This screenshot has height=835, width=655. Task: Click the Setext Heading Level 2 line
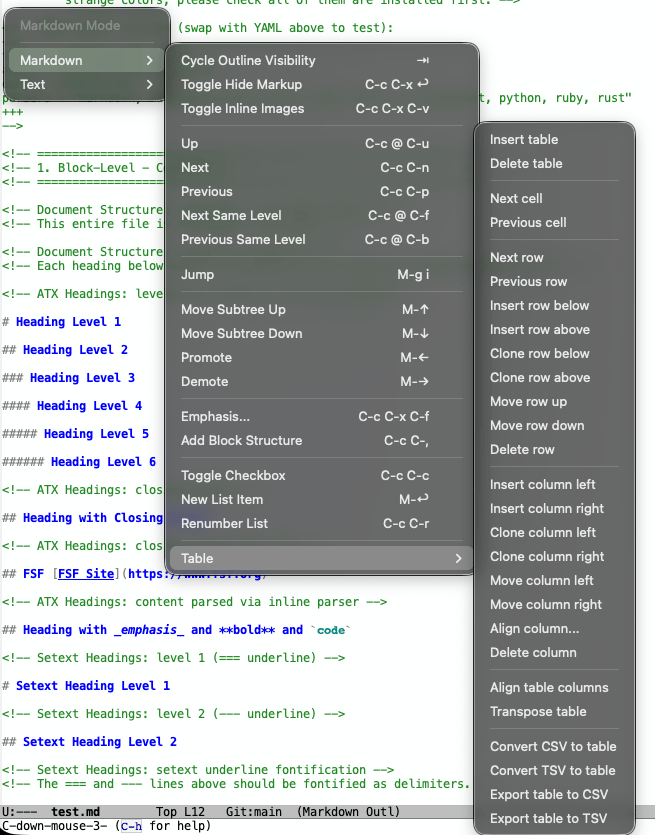tap(89, 742)
